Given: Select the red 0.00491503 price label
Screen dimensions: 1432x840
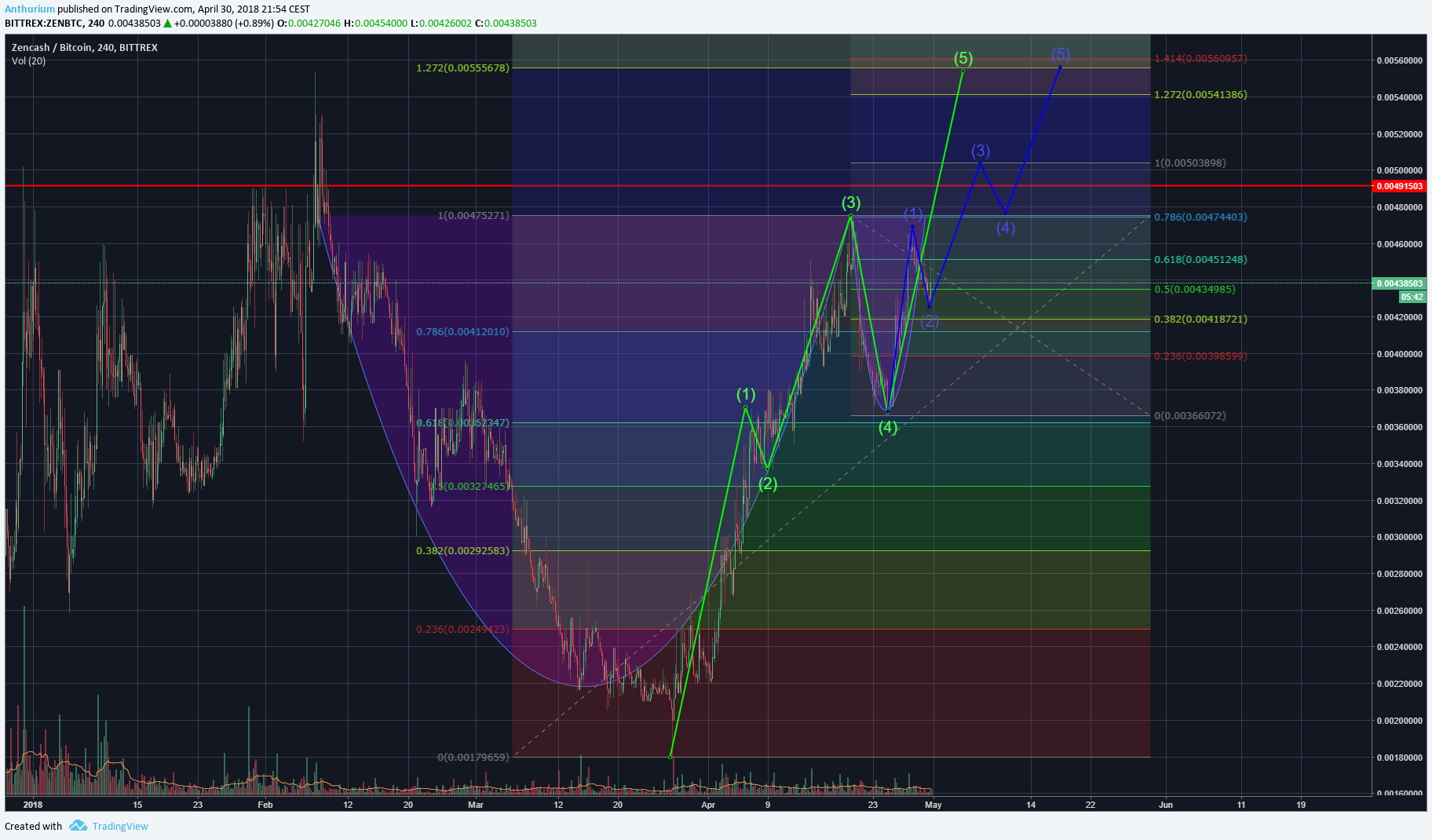Looking at the screenshot, I should 1399,186.
